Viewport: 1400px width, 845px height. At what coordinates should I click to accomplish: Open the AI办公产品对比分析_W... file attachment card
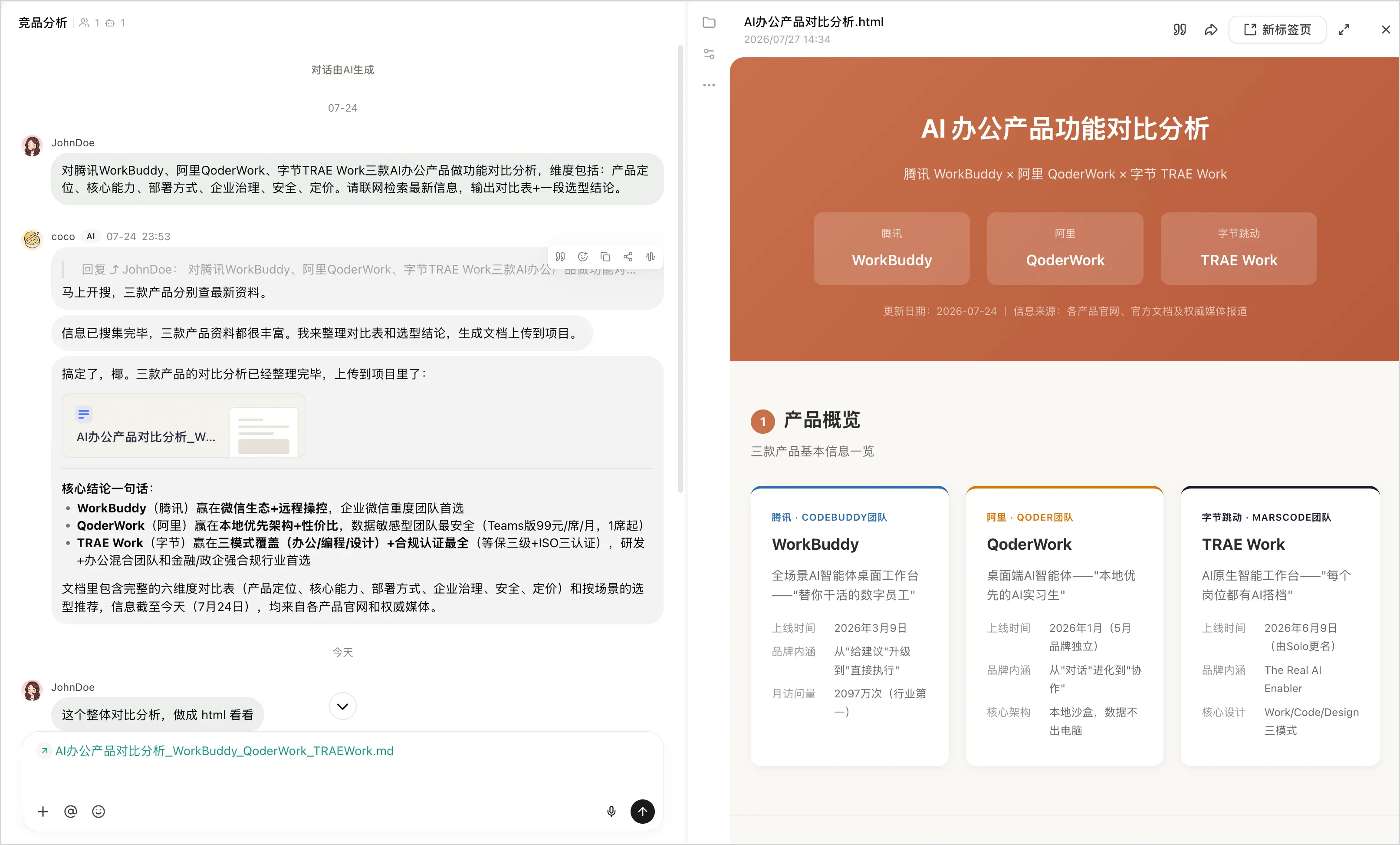[184, 426]
